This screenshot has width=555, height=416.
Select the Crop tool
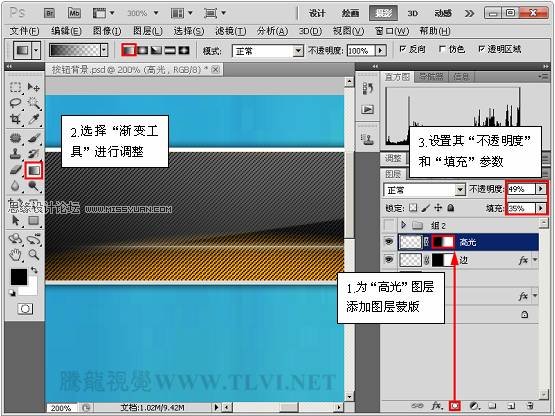tap(15, 119)
